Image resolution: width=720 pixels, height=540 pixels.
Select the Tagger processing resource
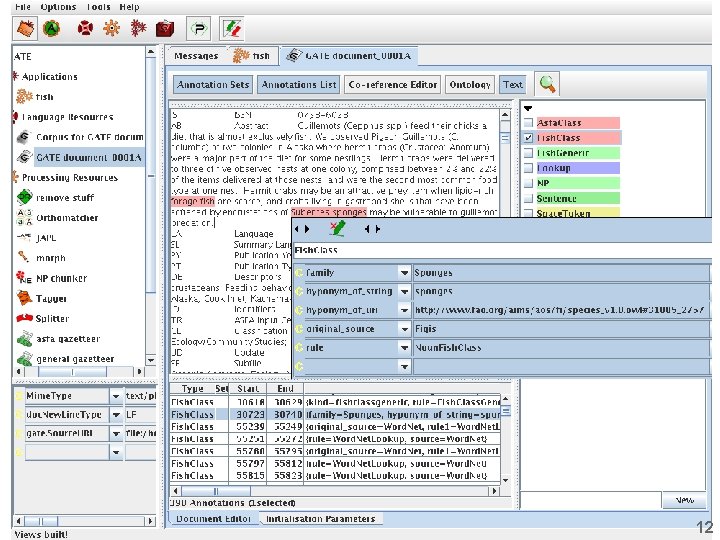click(51, 298)
